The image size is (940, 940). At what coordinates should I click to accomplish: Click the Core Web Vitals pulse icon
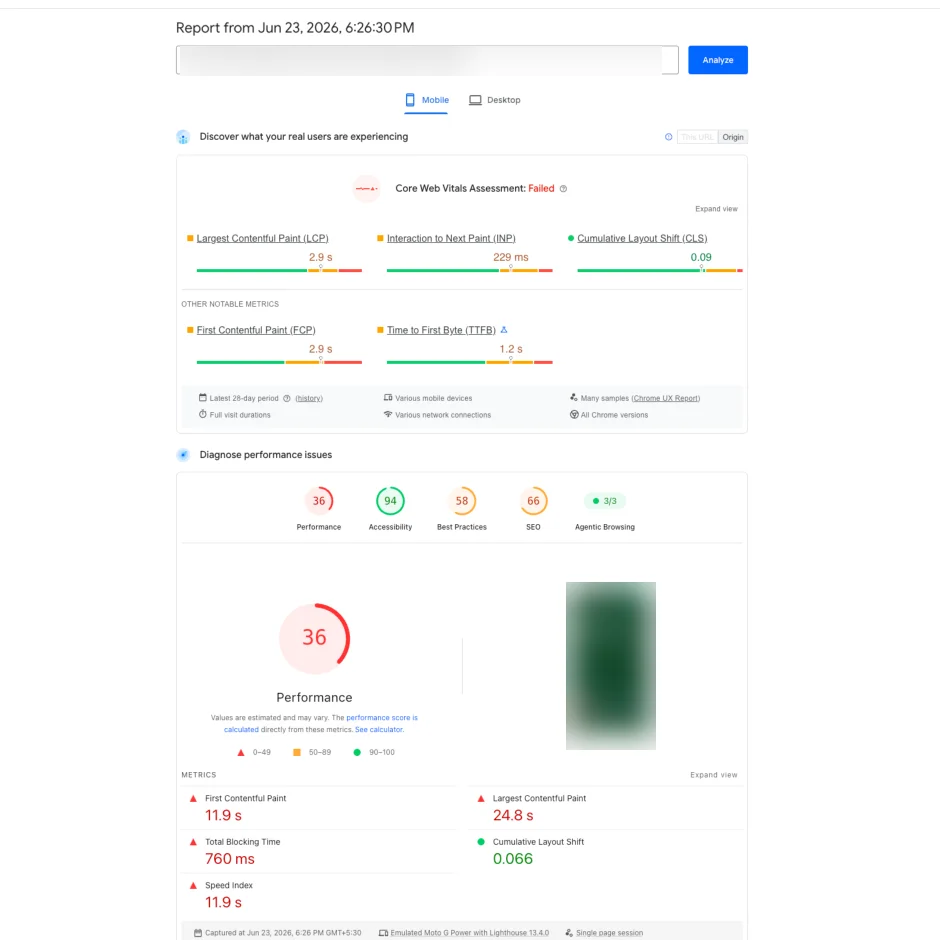tap(366, 189)
